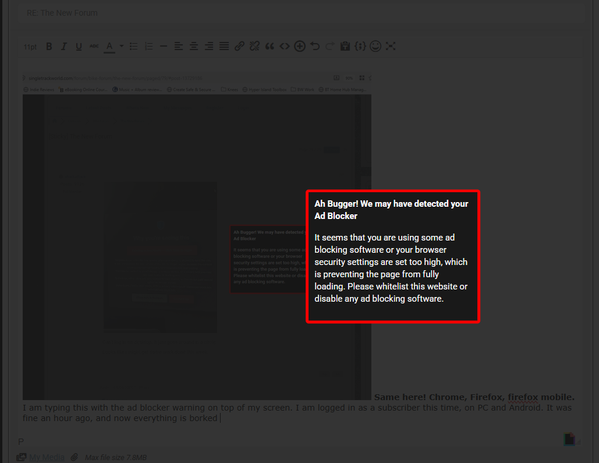Toggle underline text formatting
Screen dimensions: 599x463
79,47
